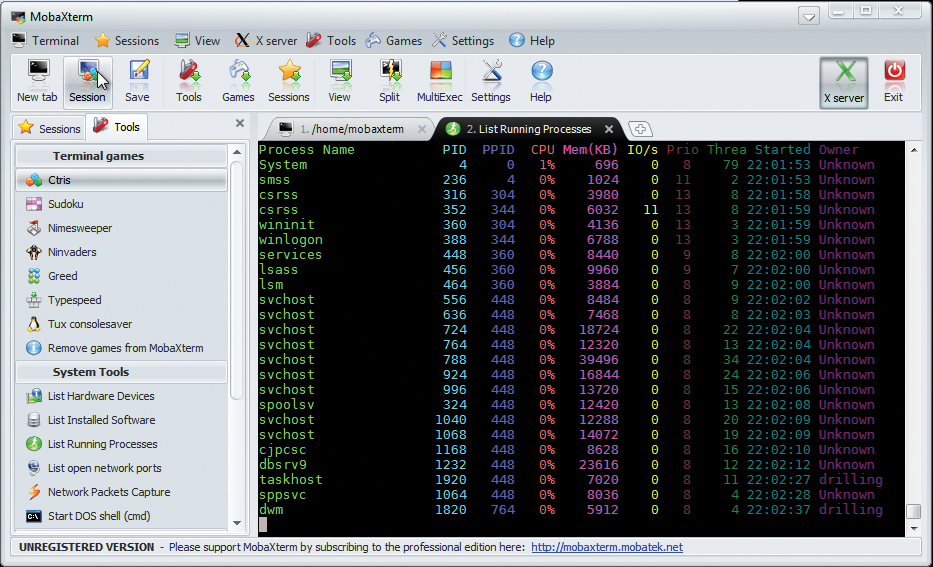Click terminal scrollbar down arrow
The height and width of the screenshot is (567, 933).
pos(914,528)
